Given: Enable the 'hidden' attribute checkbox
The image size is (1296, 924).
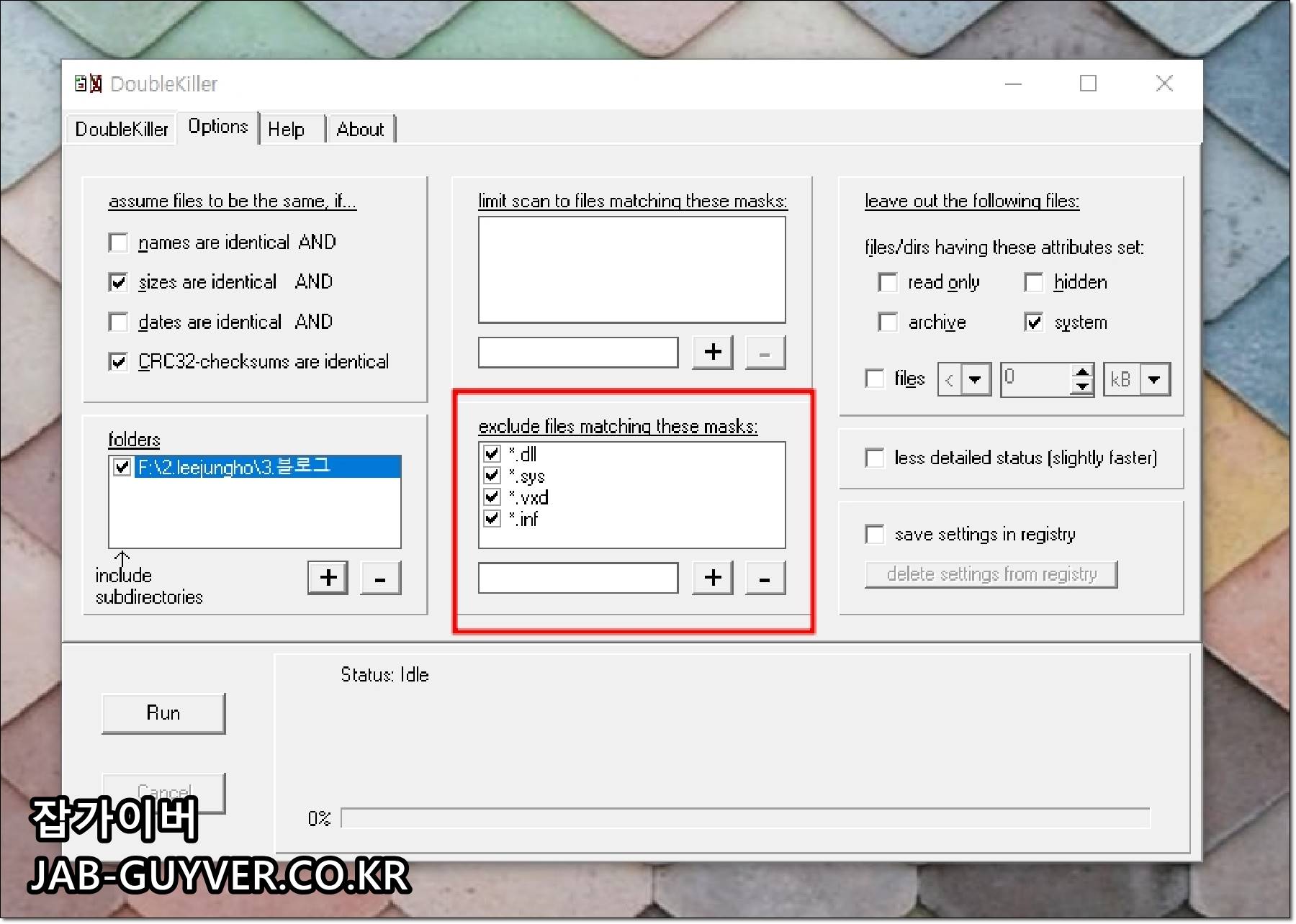Looking at the screenshot, I should (1033, 282).
